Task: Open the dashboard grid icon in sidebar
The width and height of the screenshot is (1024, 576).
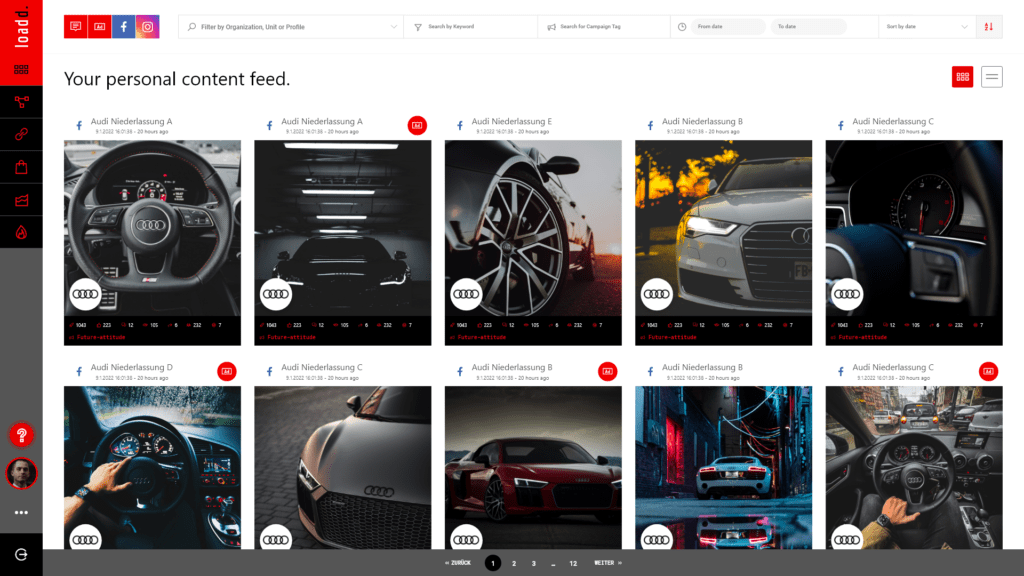Action: tap(21, 69)
